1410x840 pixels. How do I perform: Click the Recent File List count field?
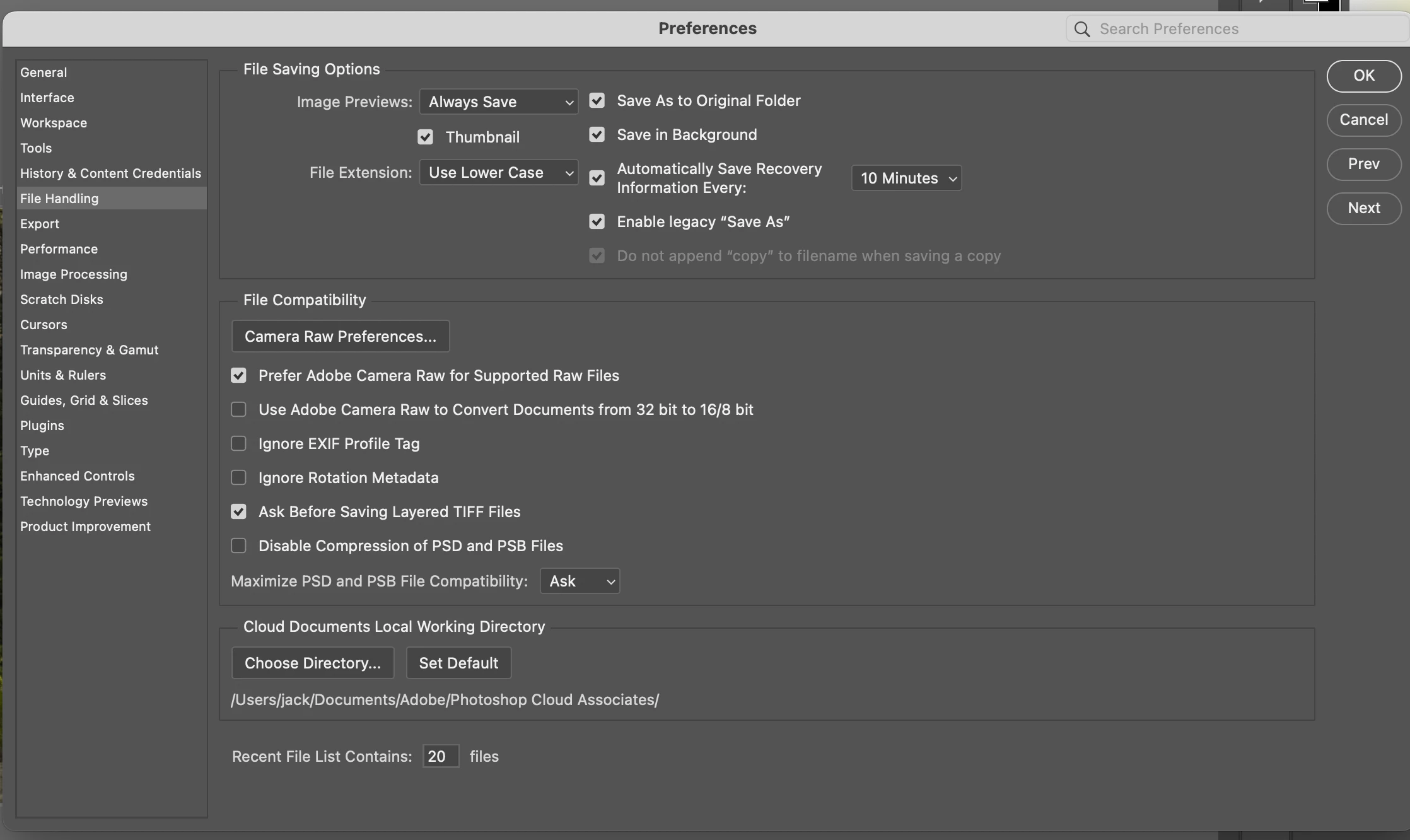[440, 756]
